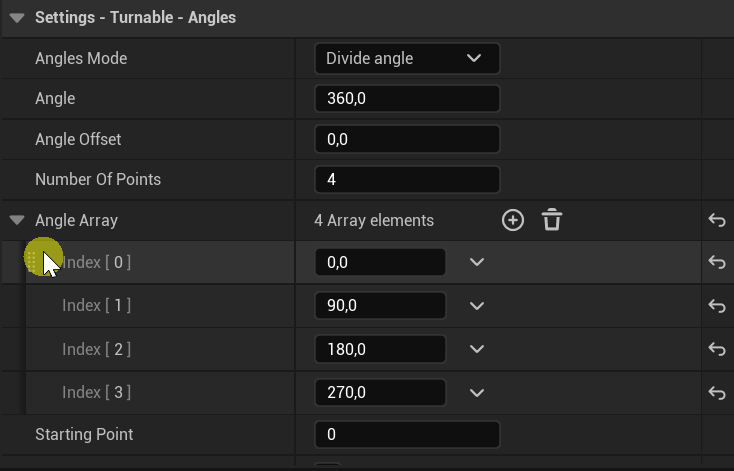
Task: Open Index 3 element options chevron
Action: [x=477, y=393]
